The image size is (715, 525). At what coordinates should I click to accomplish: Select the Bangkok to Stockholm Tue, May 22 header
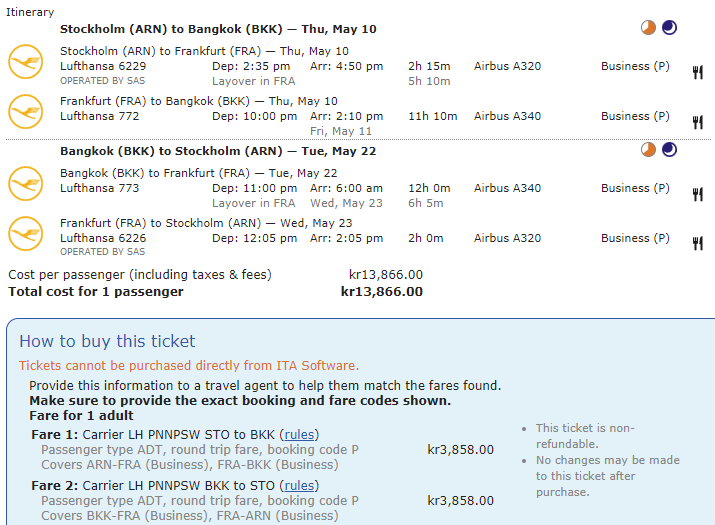point(218,152)
